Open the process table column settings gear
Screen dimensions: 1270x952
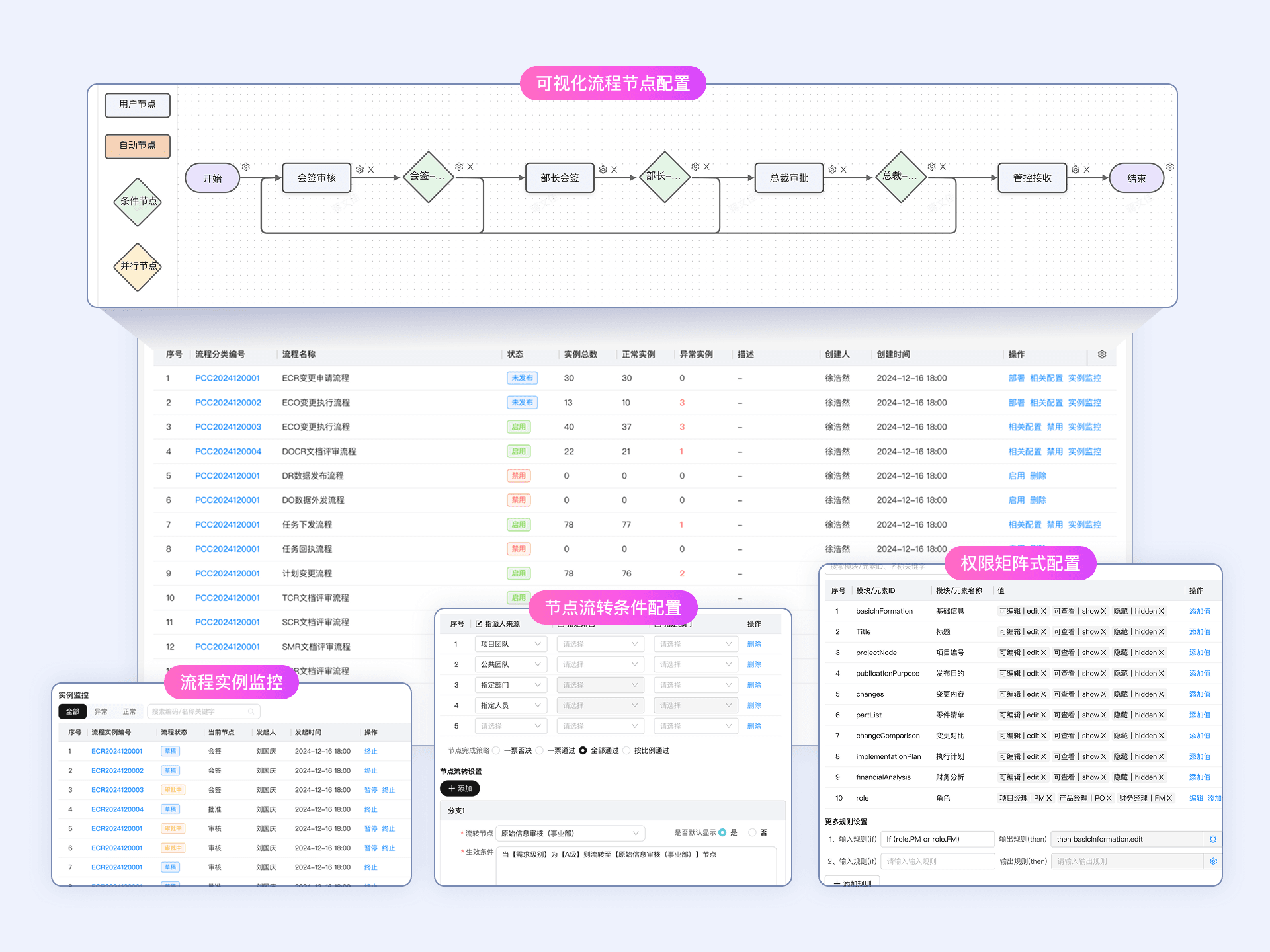coord(1102,354)
